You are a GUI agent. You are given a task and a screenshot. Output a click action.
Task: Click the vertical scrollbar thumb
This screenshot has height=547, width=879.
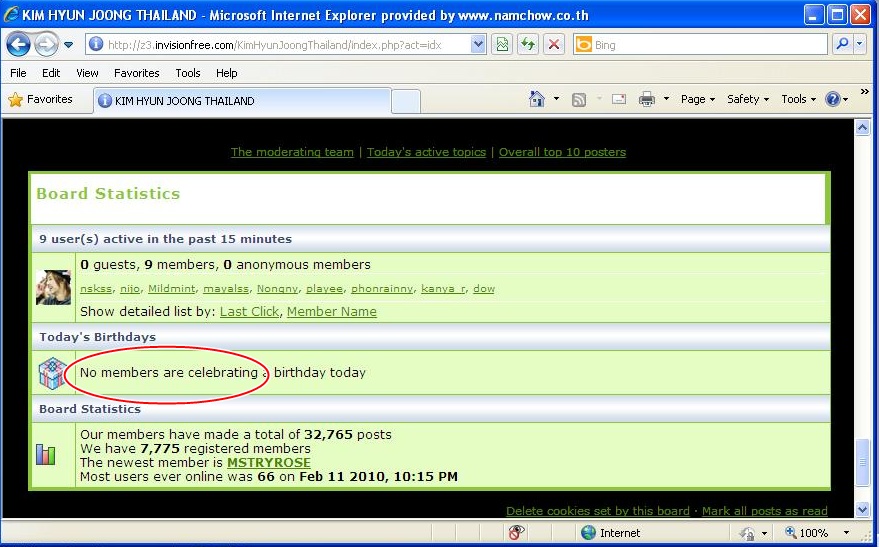(863, 462)
